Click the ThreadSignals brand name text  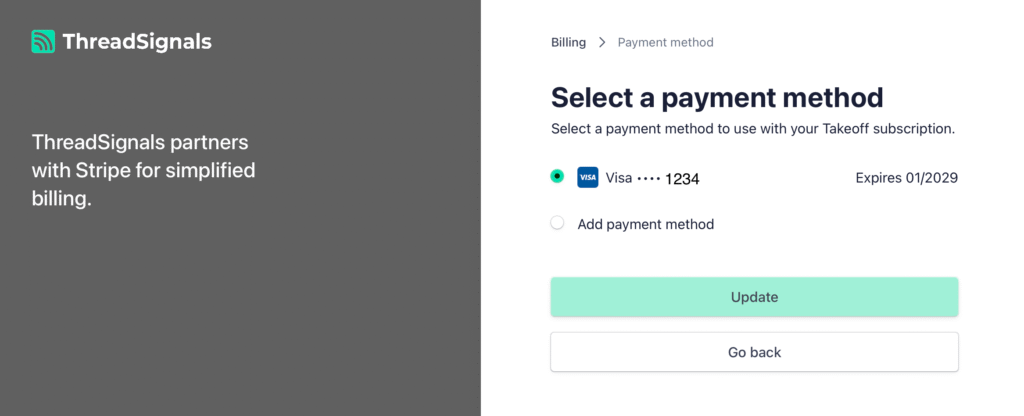click(x=136, y=42)
